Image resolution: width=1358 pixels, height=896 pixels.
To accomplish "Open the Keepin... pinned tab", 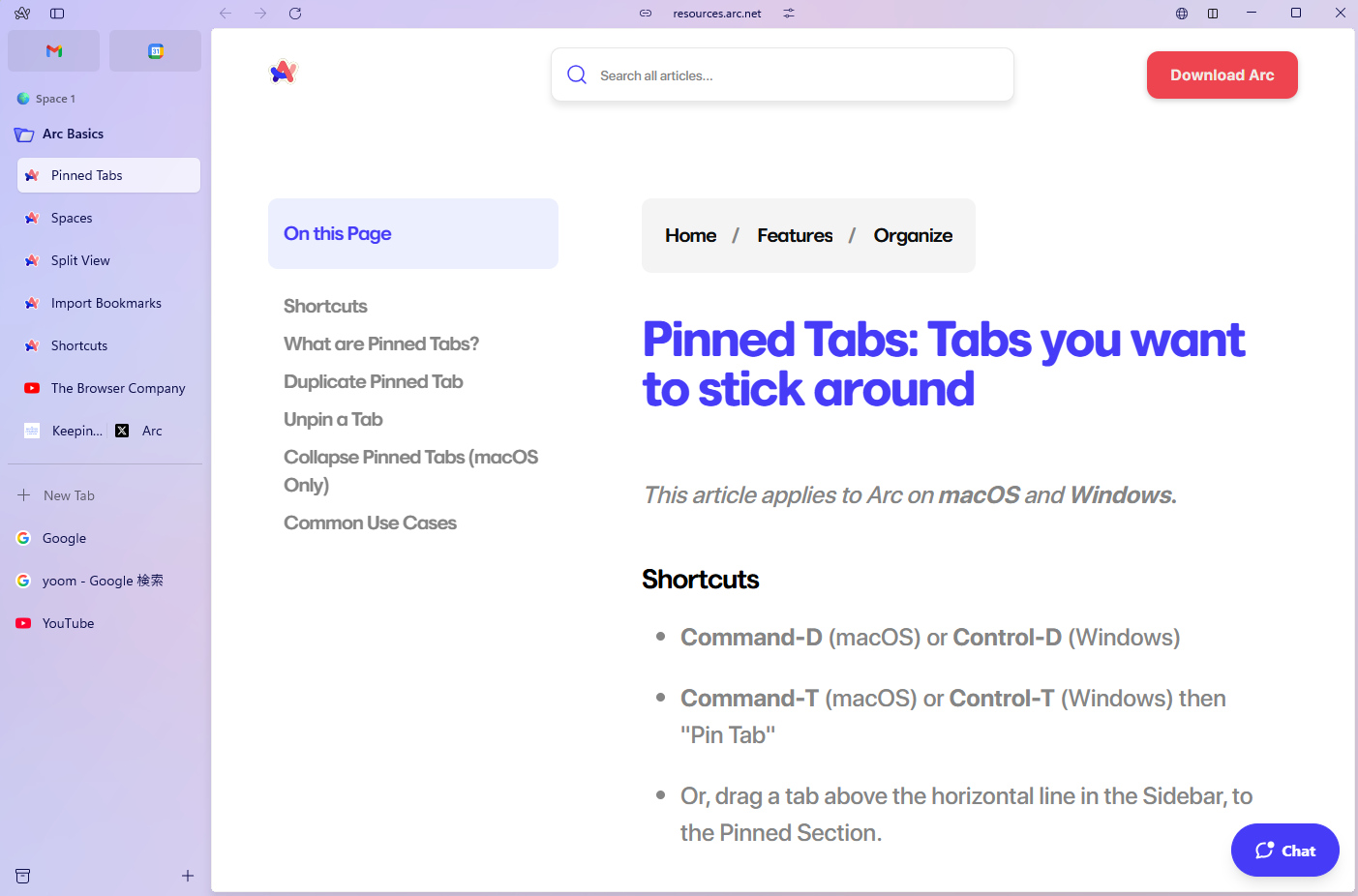I will tap(63, 431).
